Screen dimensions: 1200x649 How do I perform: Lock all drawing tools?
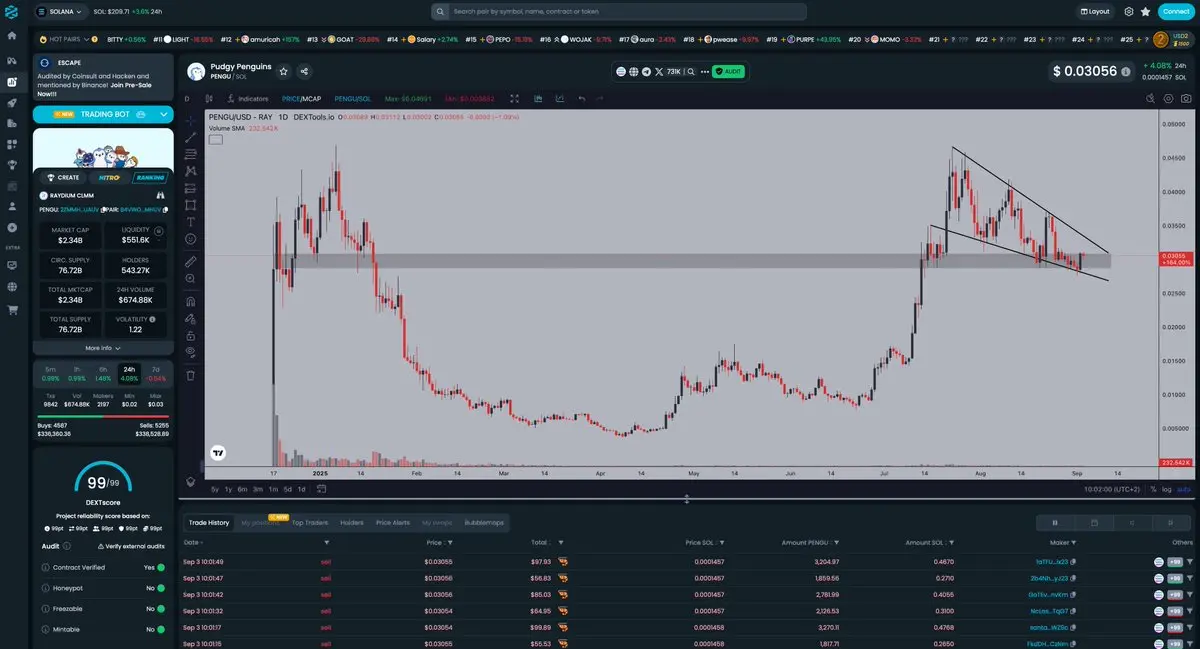pyautogui.click(x=191, y=335)
